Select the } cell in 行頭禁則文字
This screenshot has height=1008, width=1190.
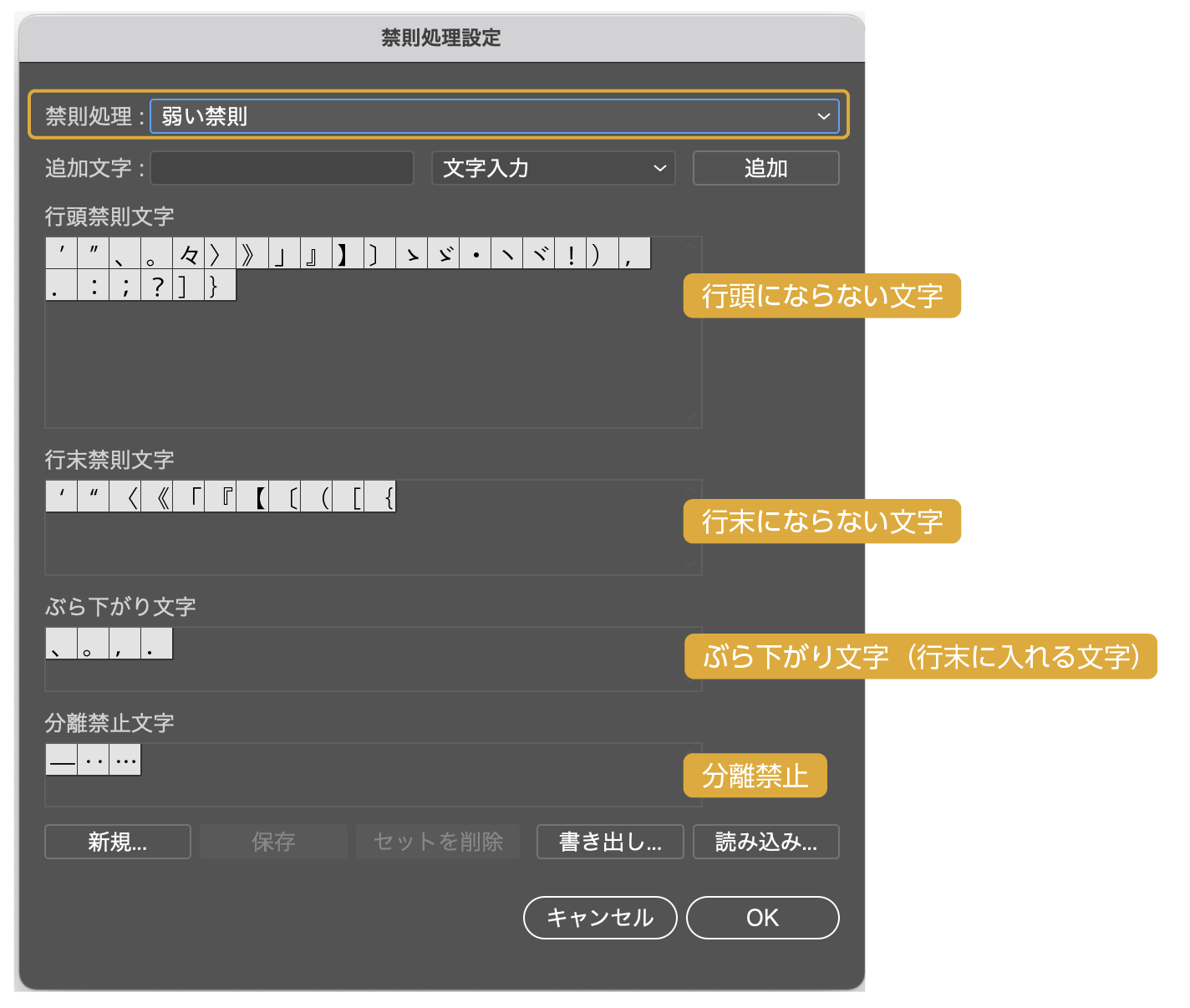click(x=221, y=285)
